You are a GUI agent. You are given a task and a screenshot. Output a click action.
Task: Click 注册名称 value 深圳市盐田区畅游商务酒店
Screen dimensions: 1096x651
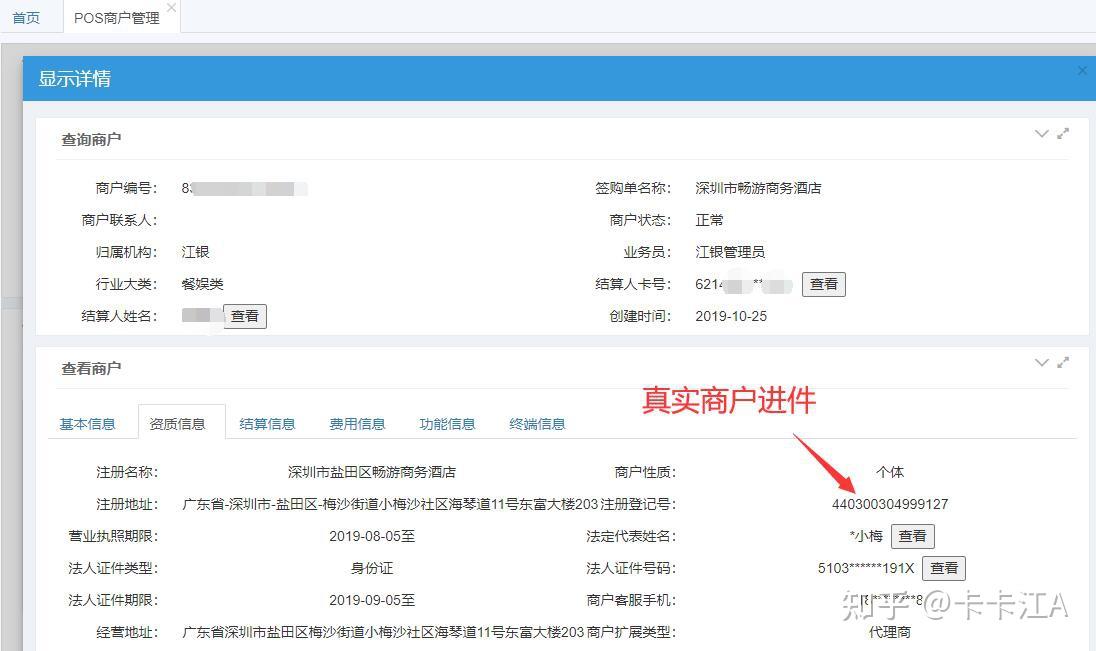pyautogui.click(x=372, y=472)
